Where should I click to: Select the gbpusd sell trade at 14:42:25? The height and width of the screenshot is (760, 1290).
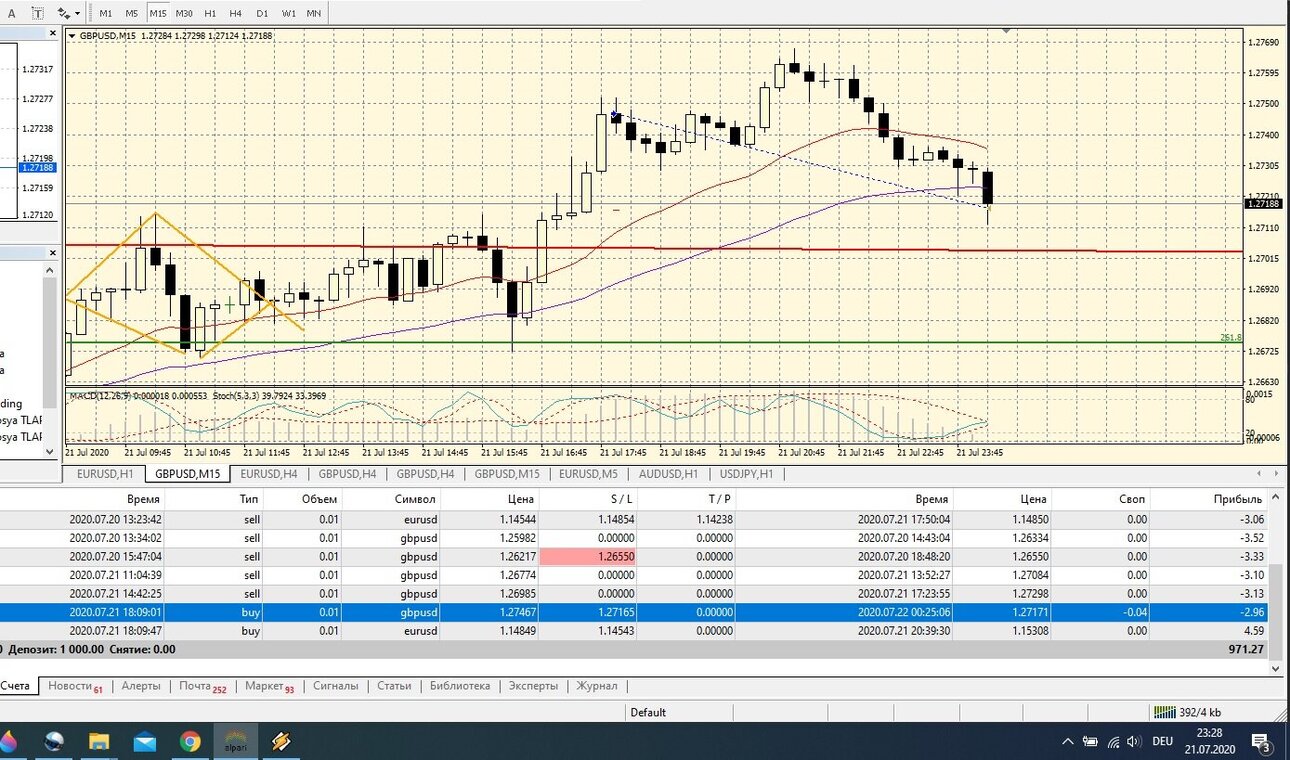pyautogui.click(x=634, y=594)
